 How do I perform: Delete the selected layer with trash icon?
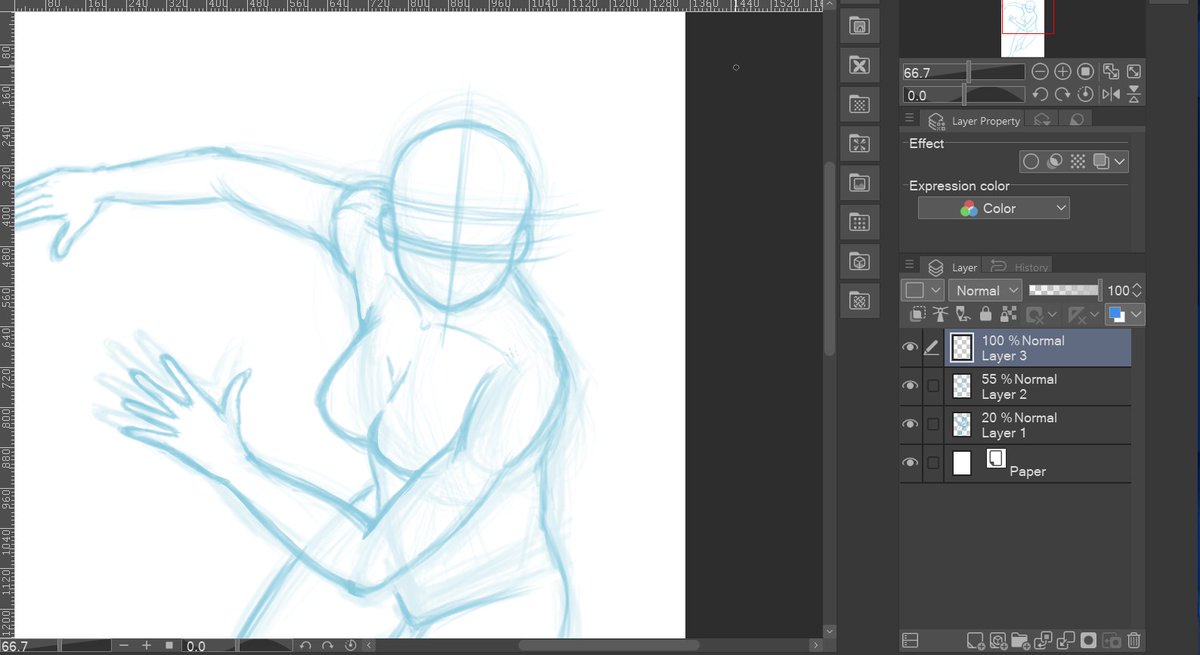pyautogui.click(x=1133, y=640)
